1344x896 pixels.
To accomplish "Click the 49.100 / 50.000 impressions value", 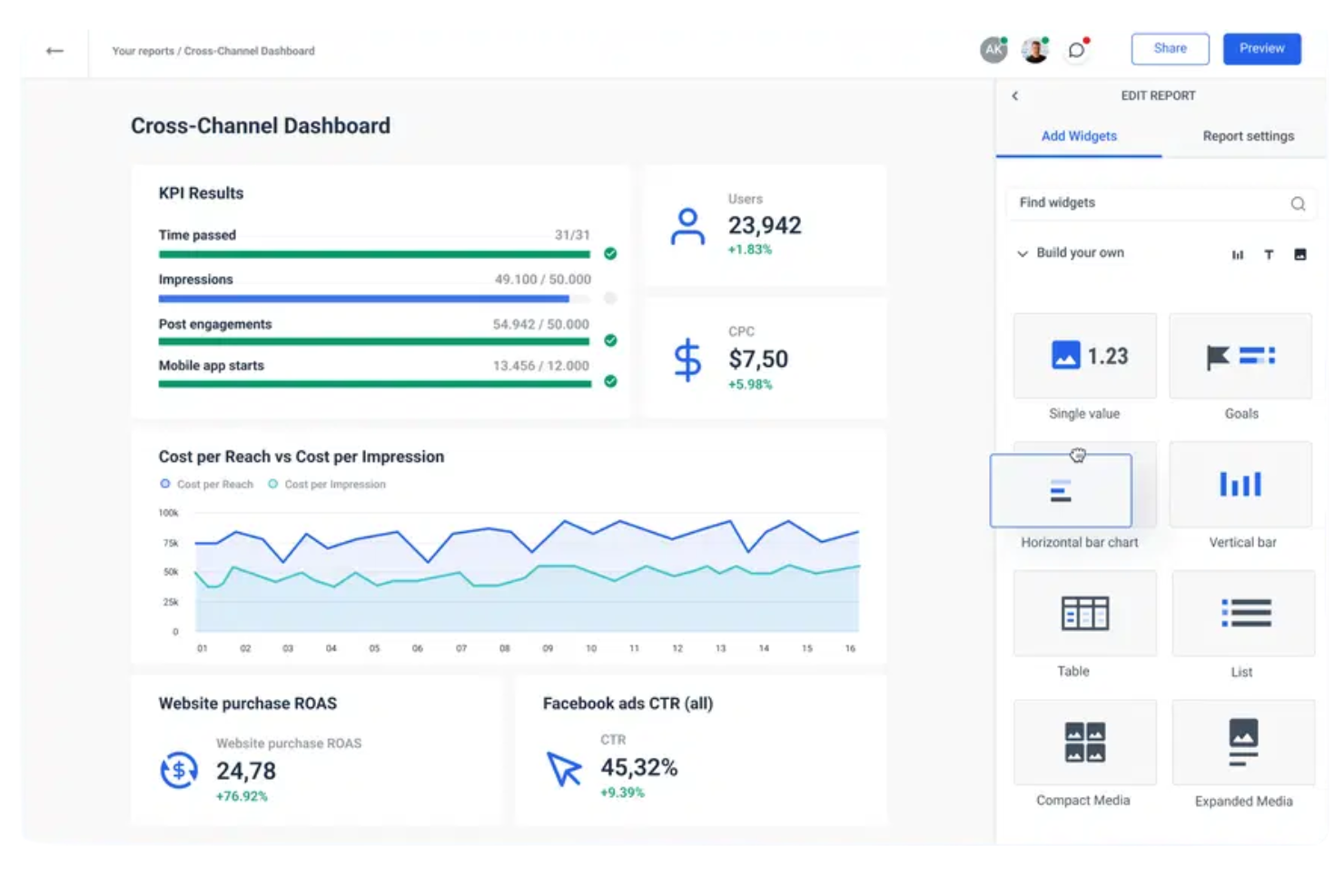I will tap(543, 280).
